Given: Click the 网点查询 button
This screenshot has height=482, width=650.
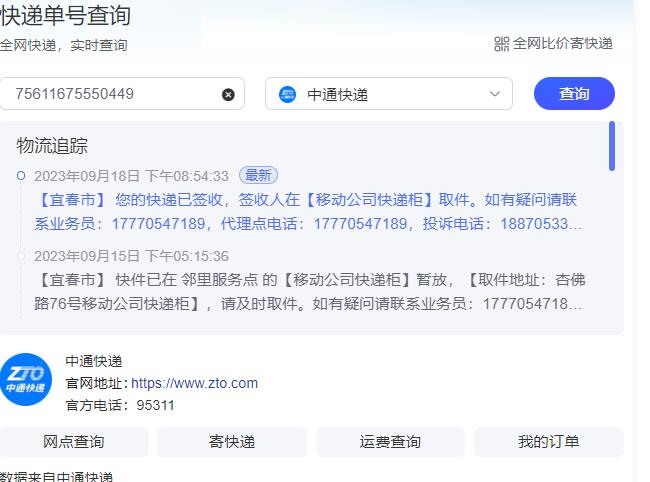Looking at the screenshot, I should coord(74,442).
